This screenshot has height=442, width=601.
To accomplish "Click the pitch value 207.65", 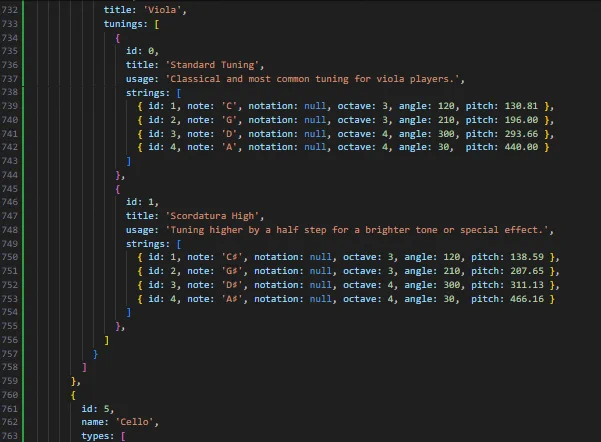I will click(x=527, y=271).
